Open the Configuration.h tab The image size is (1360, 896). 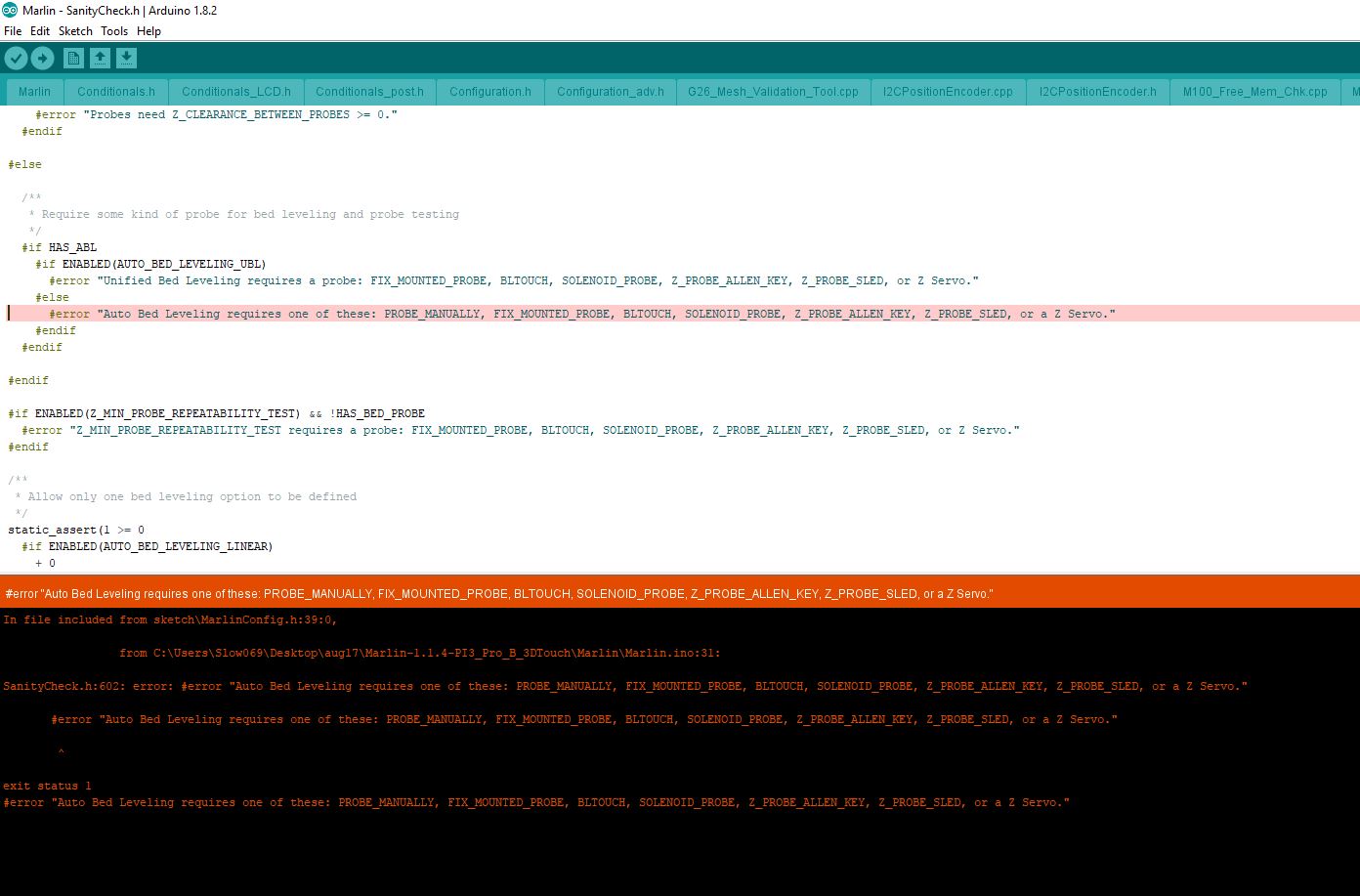pyautogui.click(x=490, y=92)
